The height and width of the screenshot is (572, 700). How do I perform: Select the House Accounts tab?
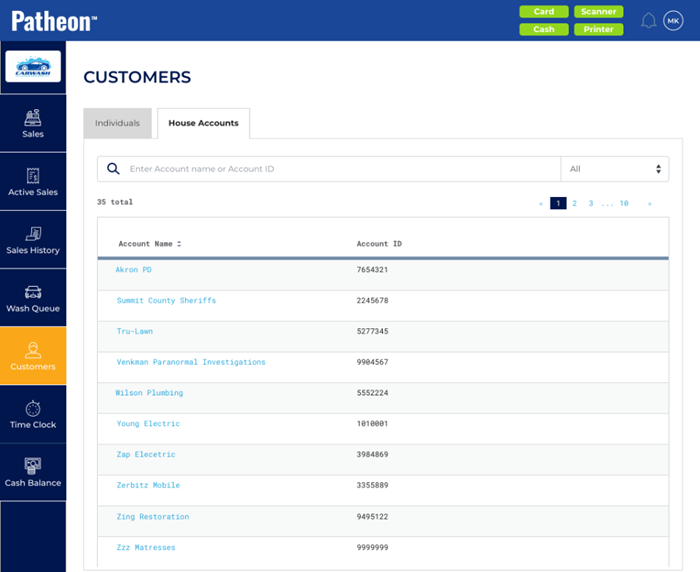(x=203, y=123)
